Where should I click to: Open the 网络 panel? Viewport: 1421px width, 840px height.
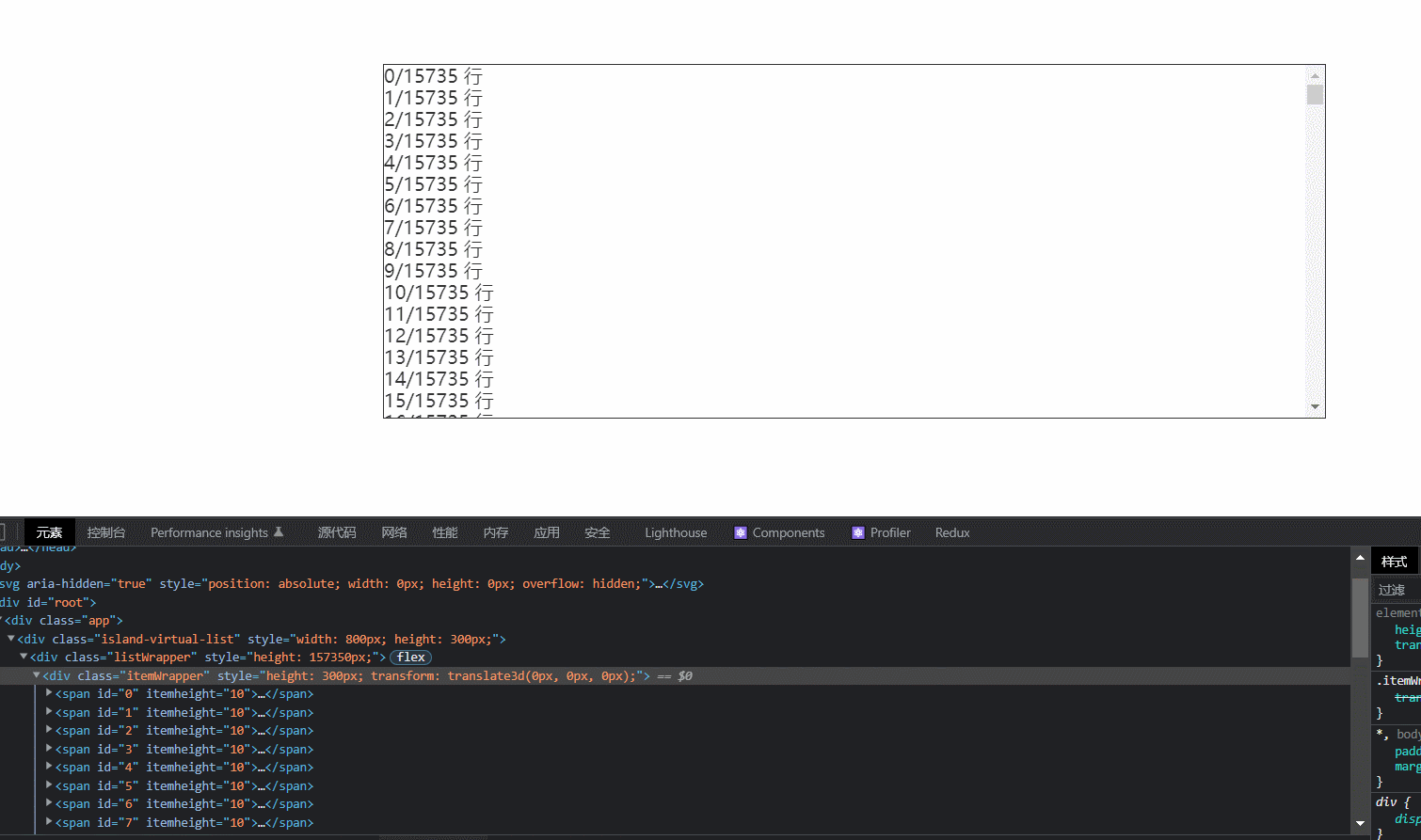point(394,532)
